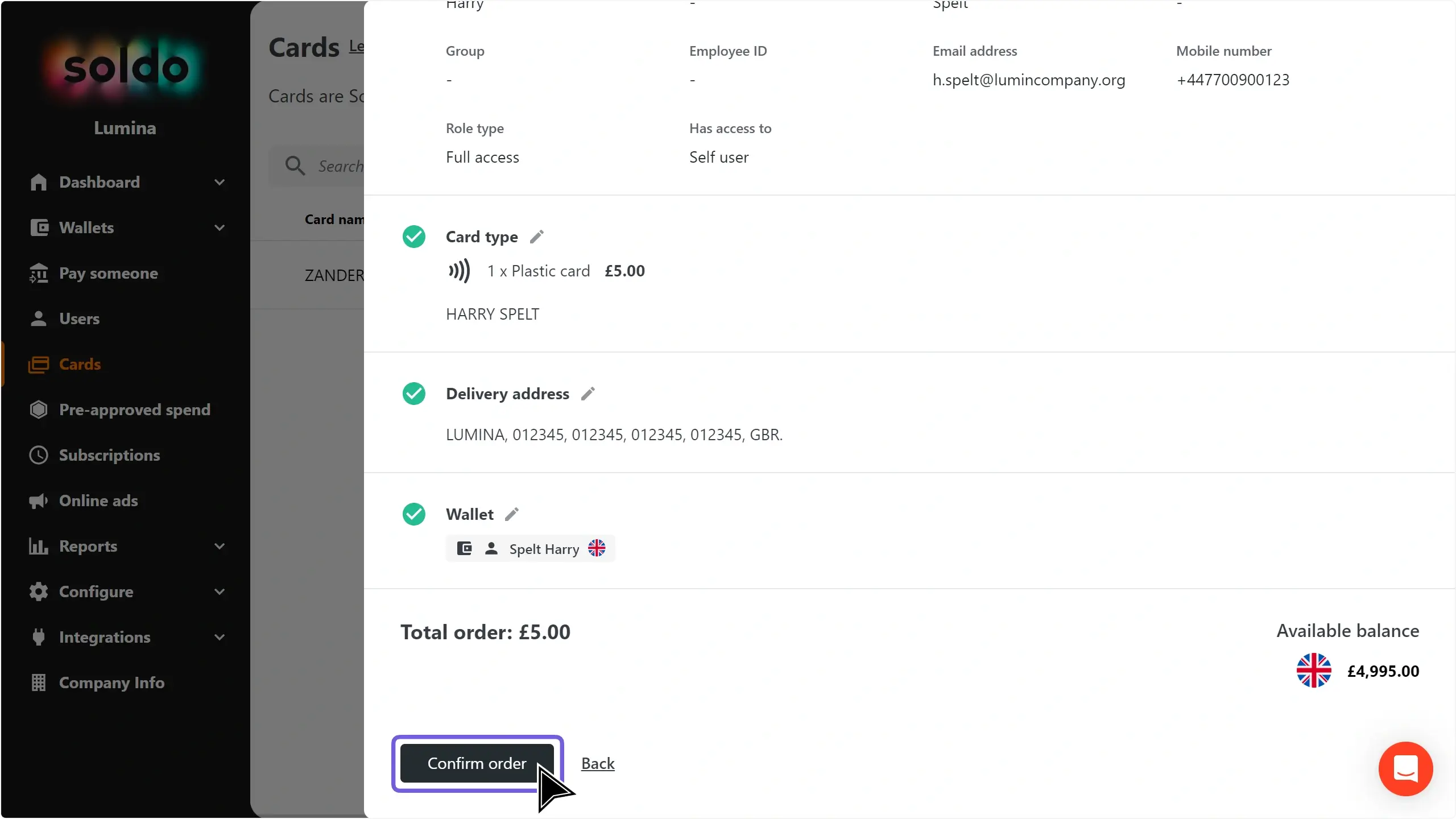Click the Back link

coord(598,763)
